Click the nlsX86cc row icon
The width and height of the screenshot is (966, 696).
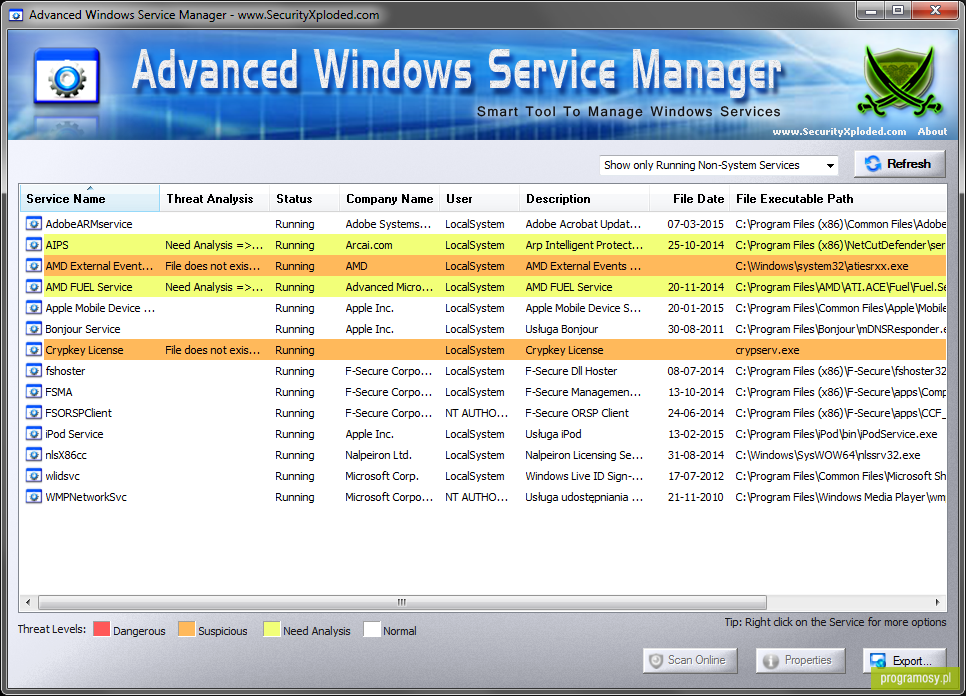point(33,455)
